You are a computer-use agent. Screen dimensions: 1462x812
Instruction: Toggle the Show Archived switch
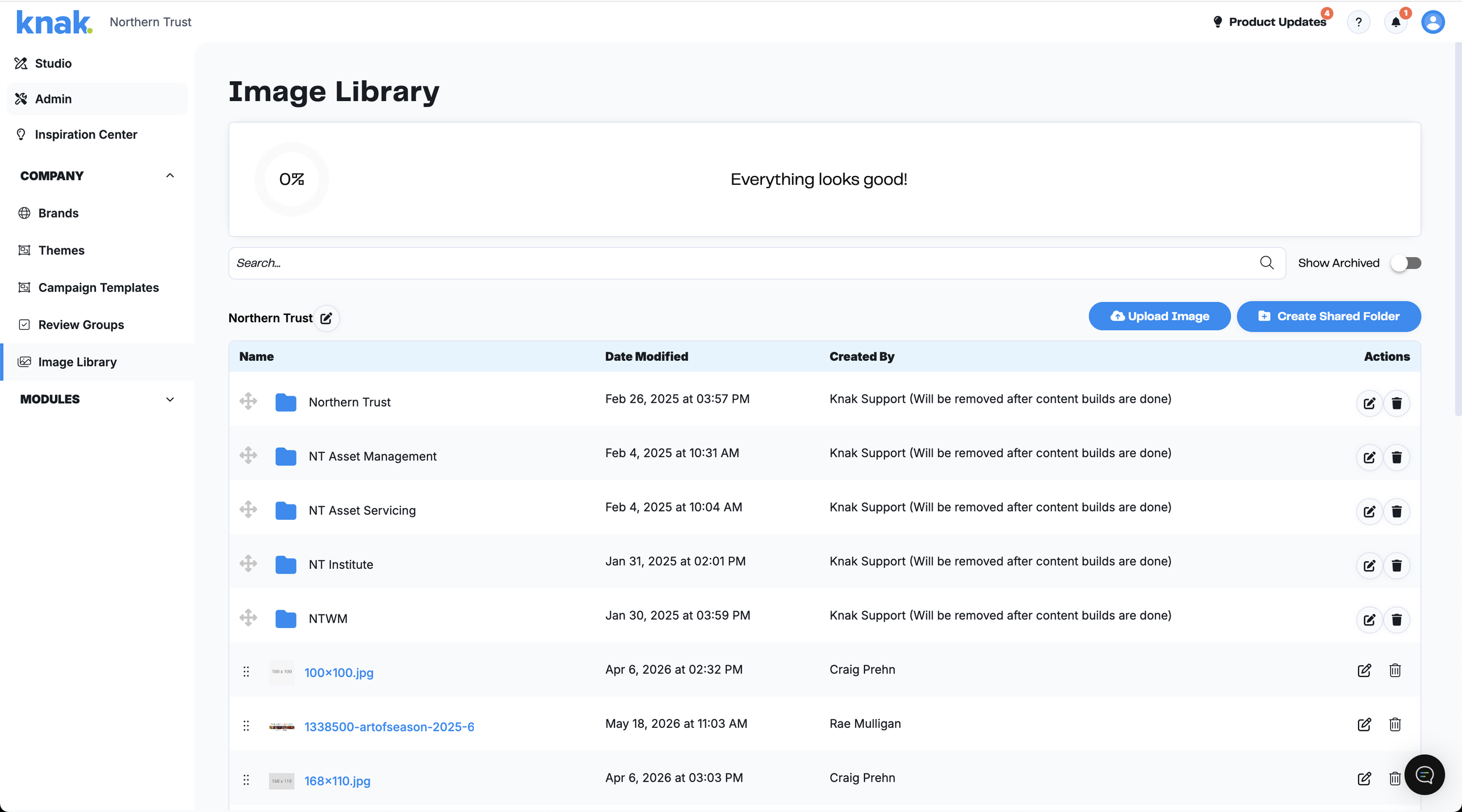point(1406,263)
